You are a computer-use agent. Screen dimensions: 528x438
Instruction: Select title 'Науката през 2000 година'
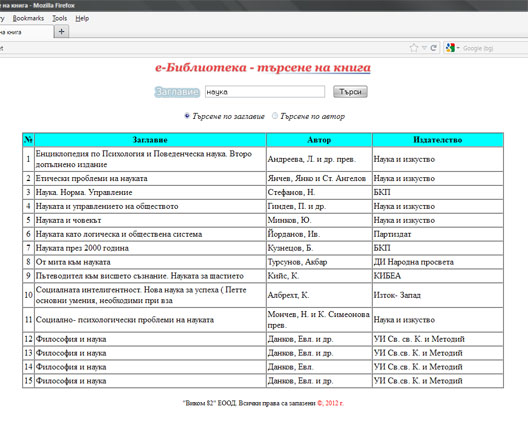[82, 248]
